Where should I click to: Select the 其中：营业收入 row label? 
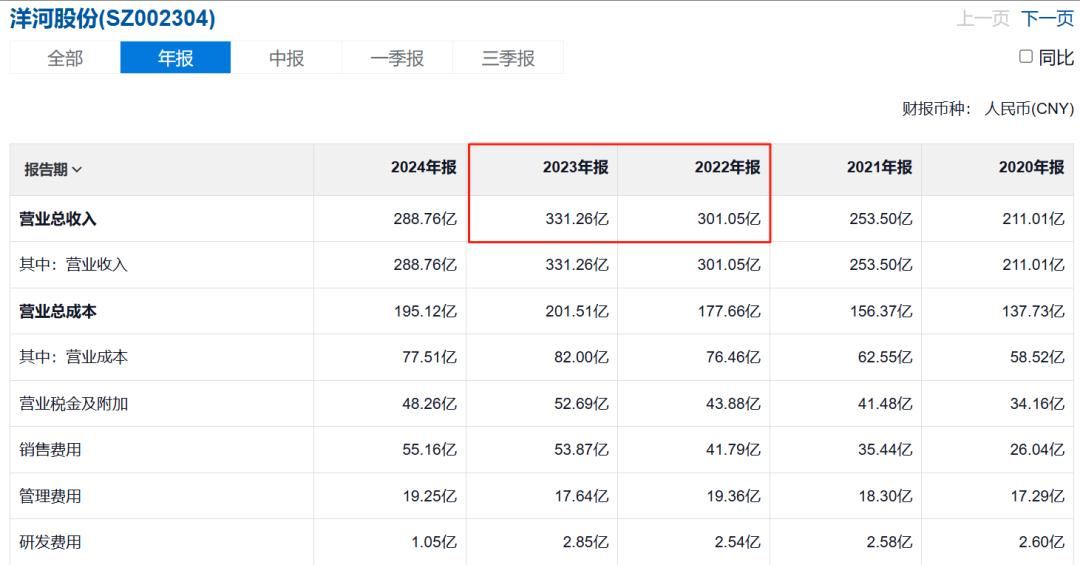pos(74,265)
